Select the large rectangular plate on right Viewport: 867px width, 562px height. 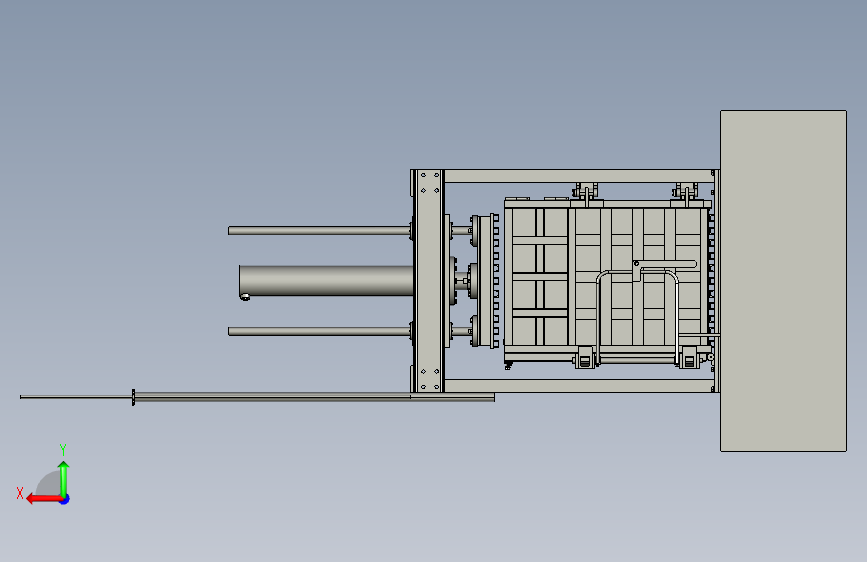click(783, 281)
